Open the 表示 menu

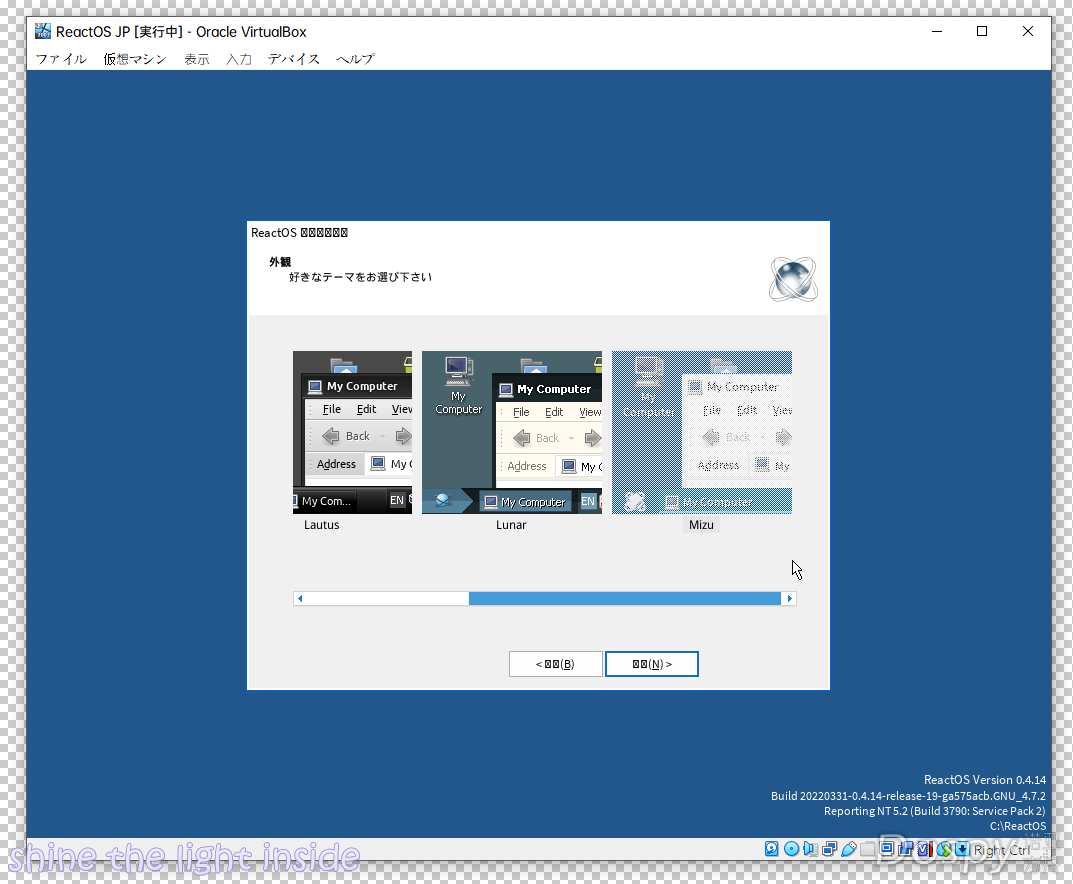197,59
